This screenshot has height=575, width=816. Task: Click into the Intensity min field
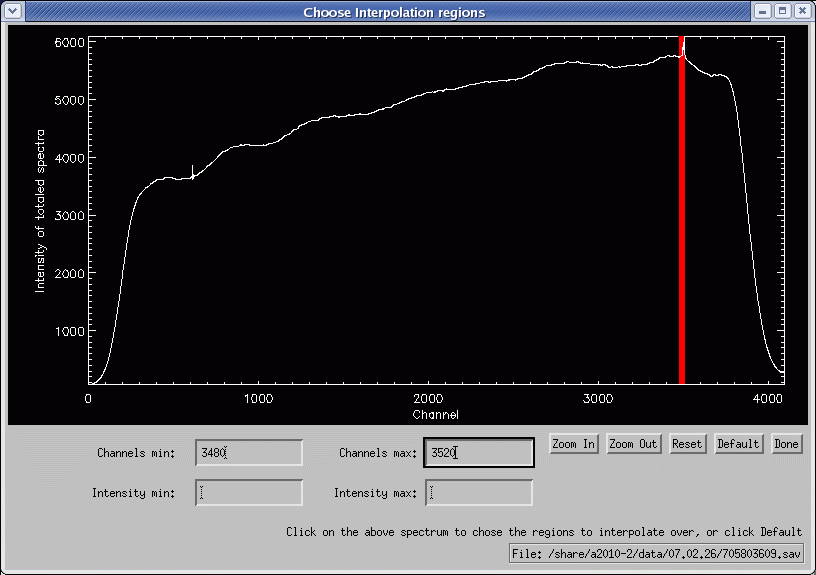[249, 493]
